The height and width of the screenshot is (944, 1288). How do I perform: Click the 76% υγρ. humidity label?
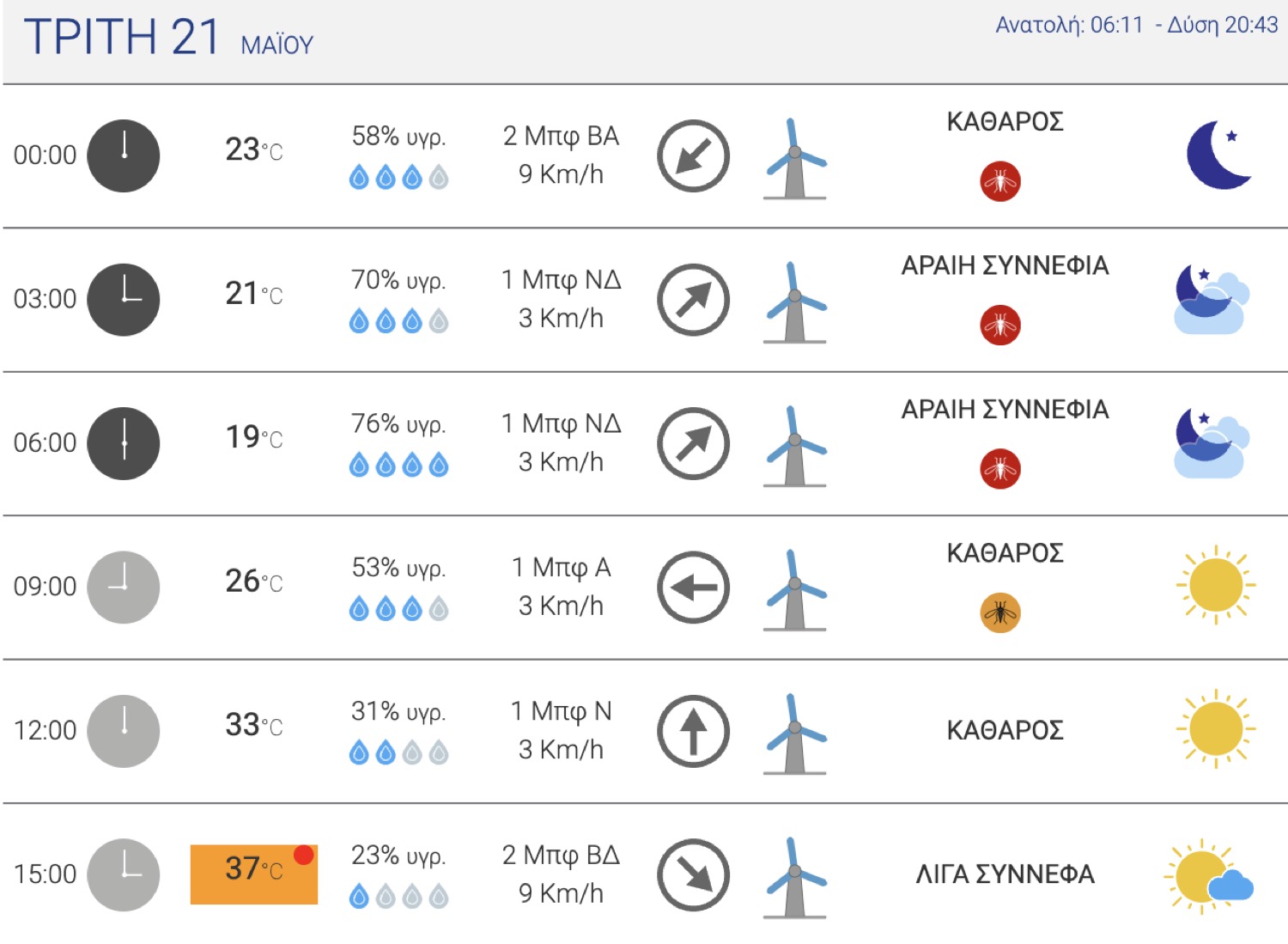(x=398, y=423)
